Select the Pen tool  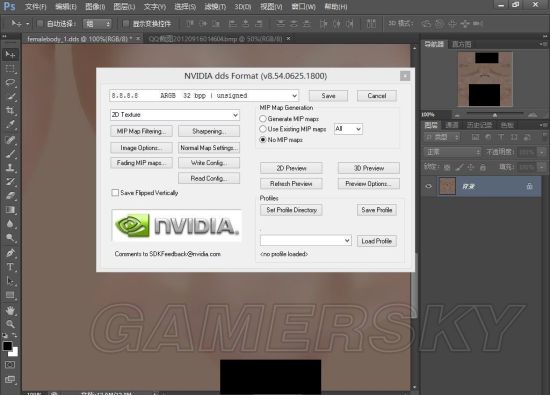pos(10,253)
